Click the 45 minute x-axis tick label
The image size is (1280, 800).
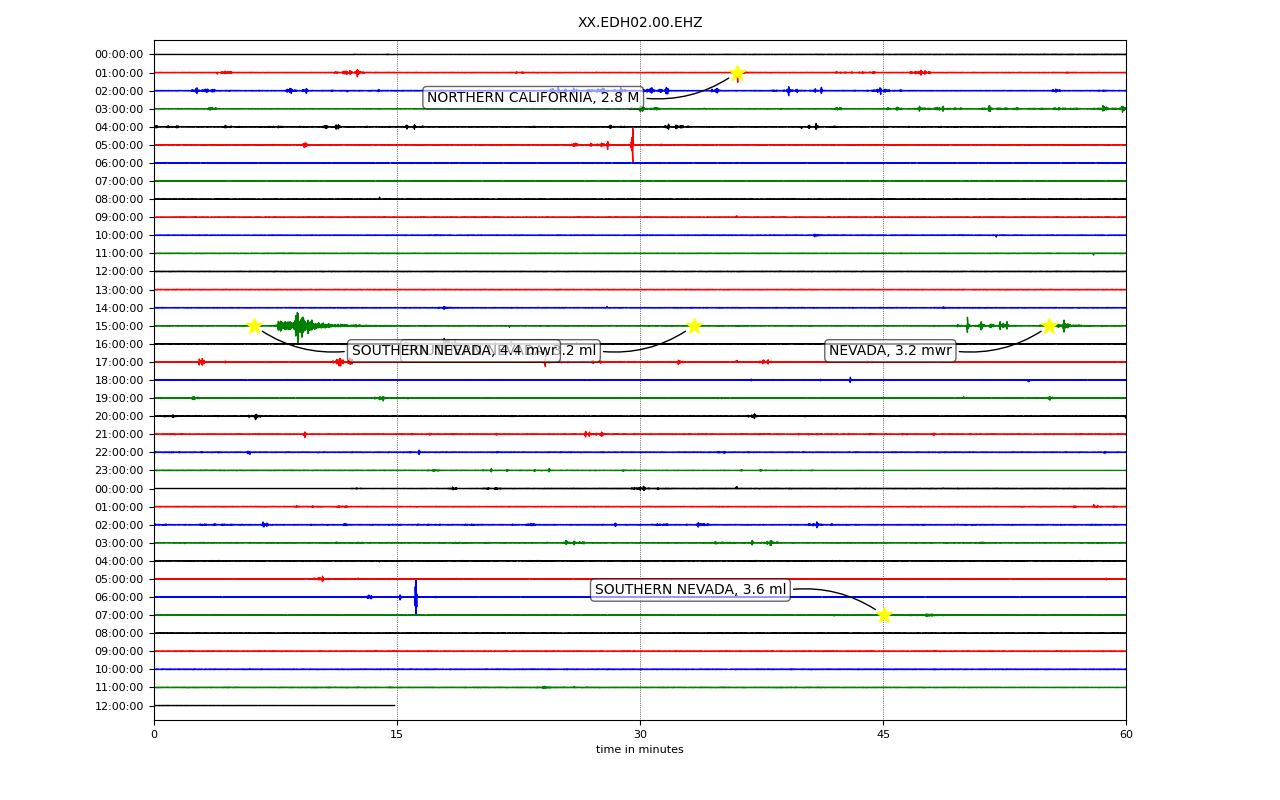pos(883,735)
